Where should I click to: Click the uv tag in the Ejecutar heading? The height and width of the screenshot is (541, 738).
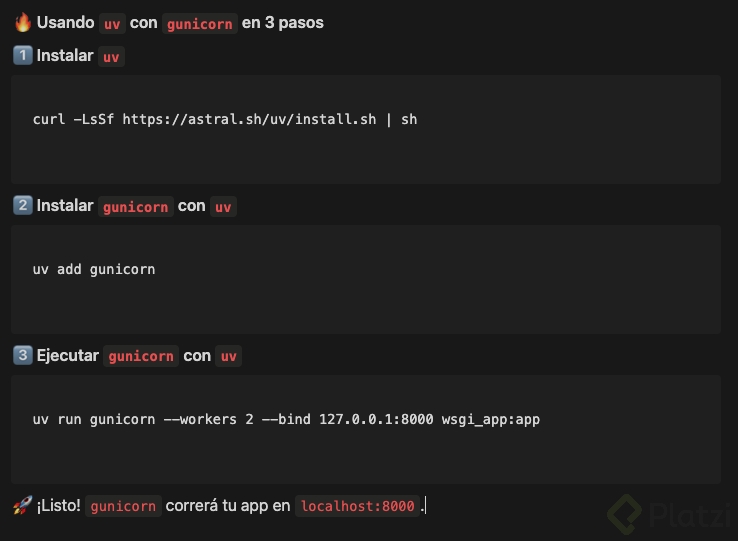point(229,357)
